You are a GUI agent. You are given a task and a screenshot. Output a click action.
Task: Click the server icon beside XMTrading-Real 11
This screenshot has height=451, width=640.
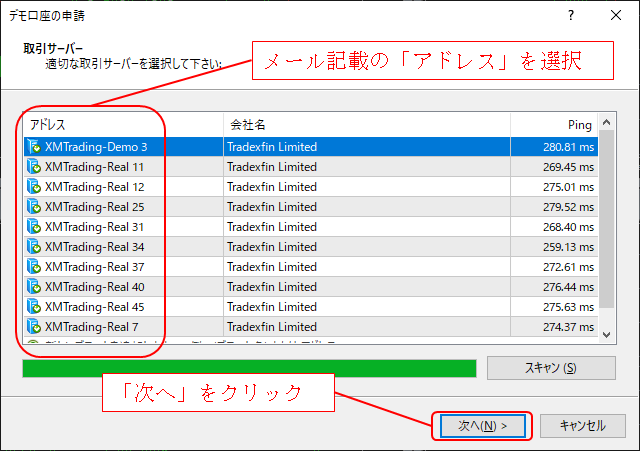tap(33, 167)
